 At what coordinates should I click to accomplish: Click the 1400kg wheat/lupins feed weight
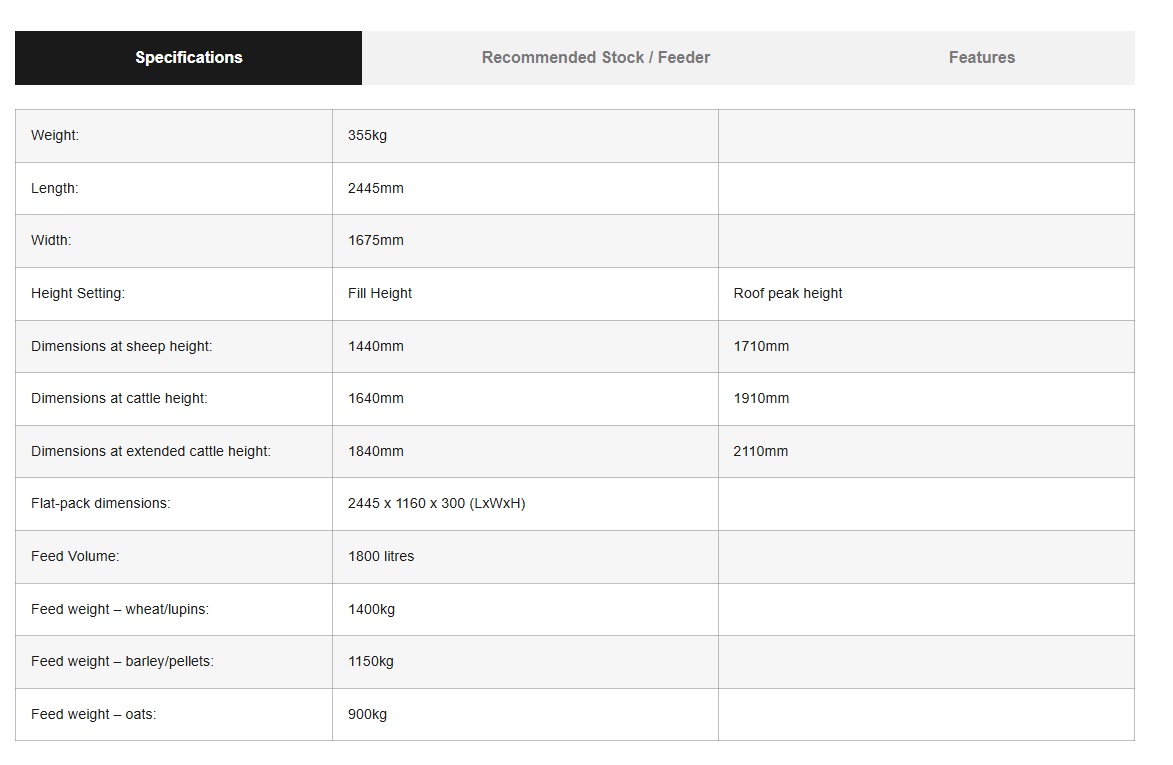tap(371, 610)
